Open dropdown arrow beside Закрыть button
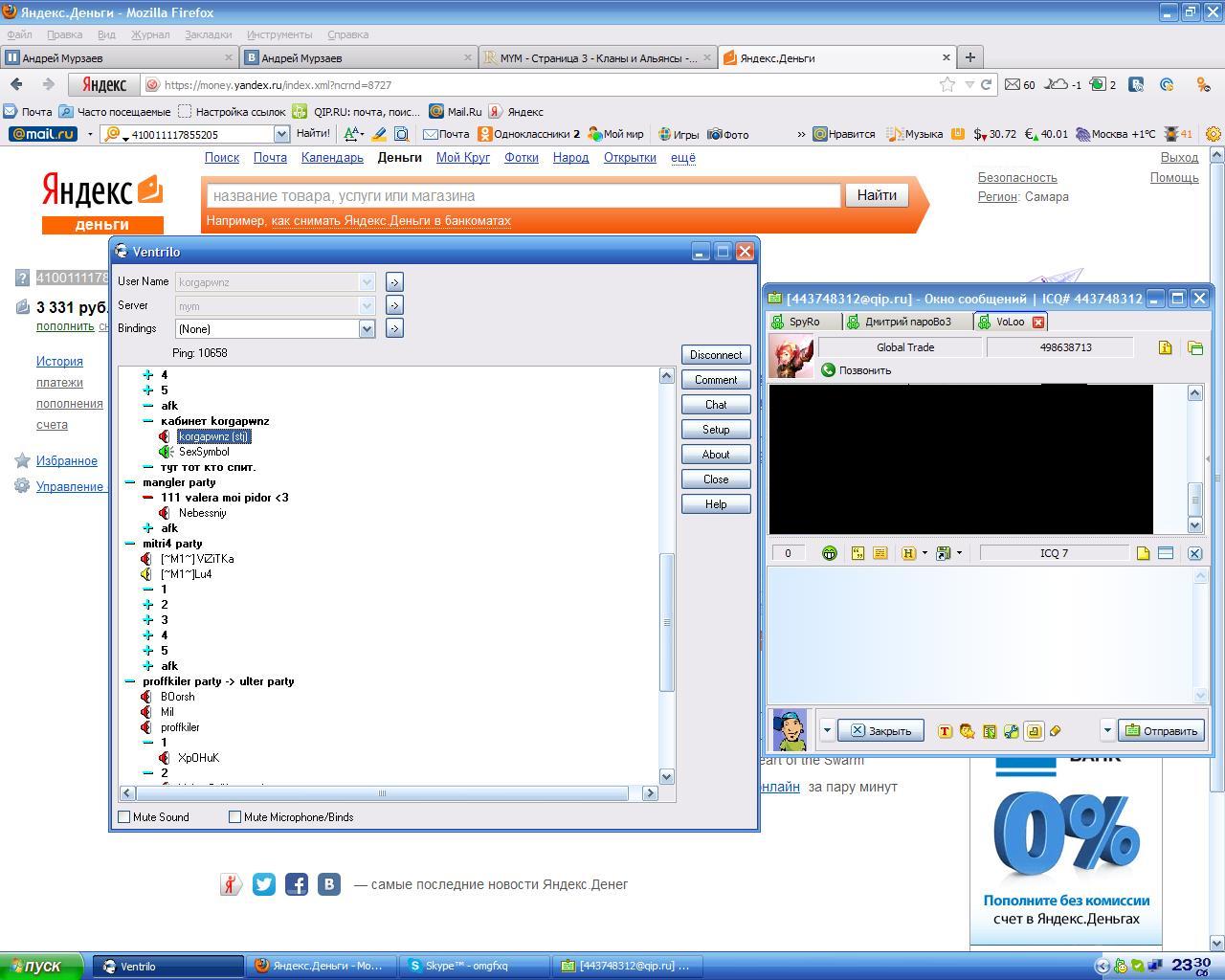This screenshot has width=1225, height=980. [827, 731]
